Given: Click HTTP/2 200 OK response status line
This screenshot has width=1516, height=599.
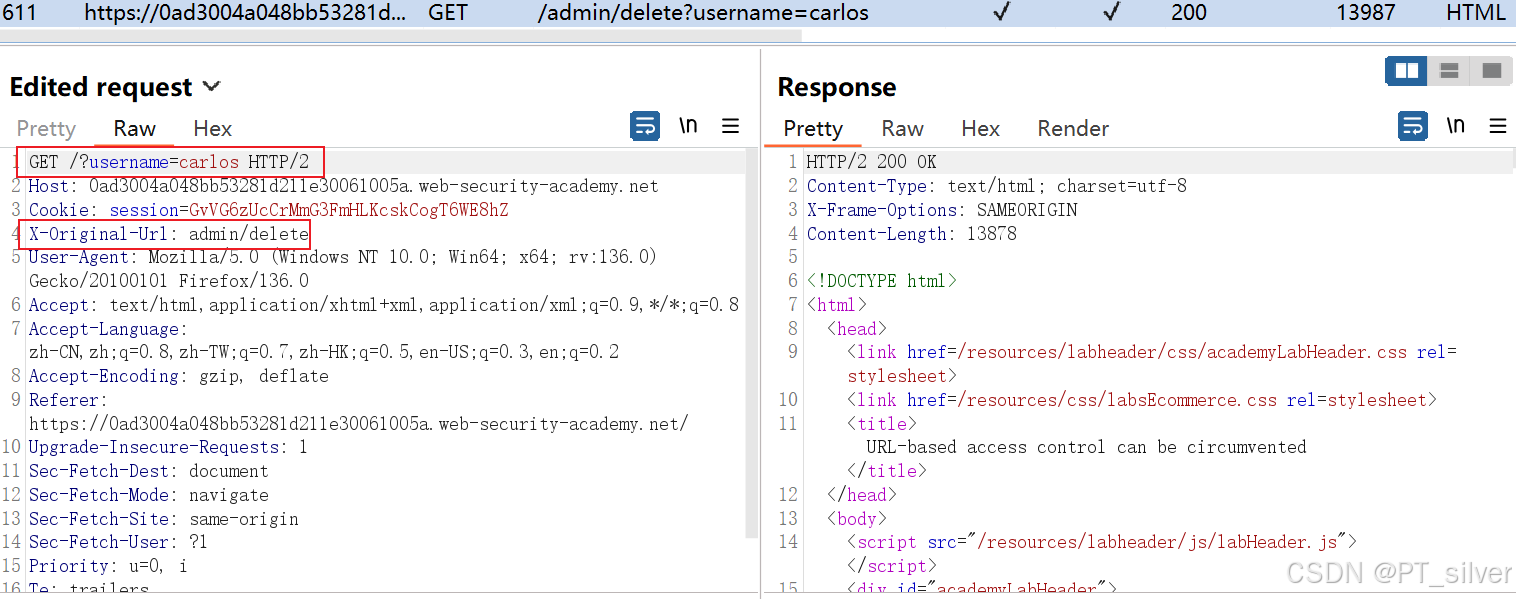Looking at the screenshot, I should pos(871,162).
